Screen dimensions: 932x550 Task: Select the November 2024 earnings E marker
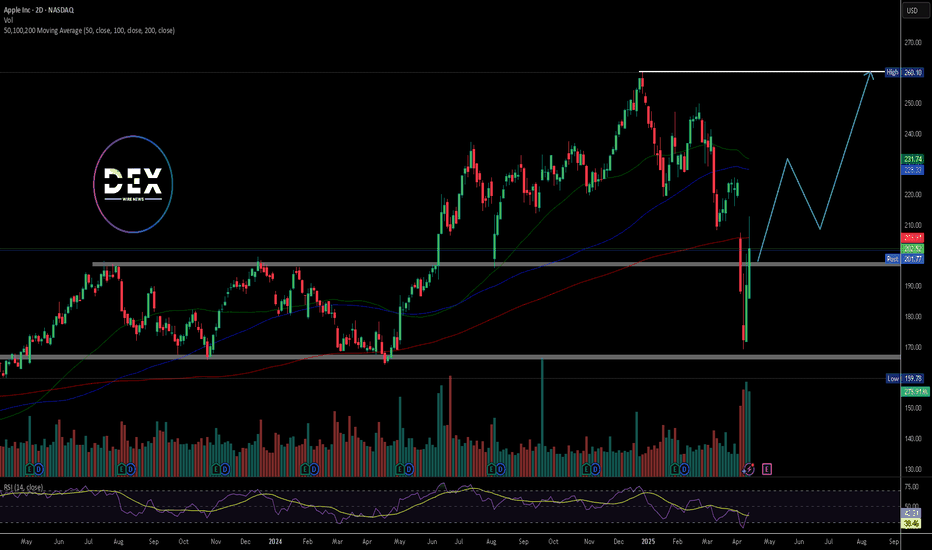click(x=587, y=469)
